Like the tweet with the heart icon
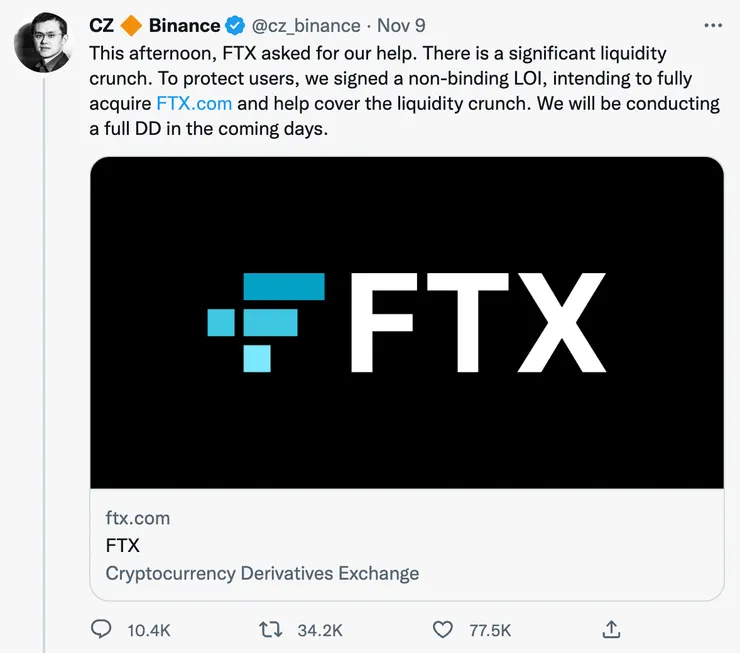 coord(442,629)
